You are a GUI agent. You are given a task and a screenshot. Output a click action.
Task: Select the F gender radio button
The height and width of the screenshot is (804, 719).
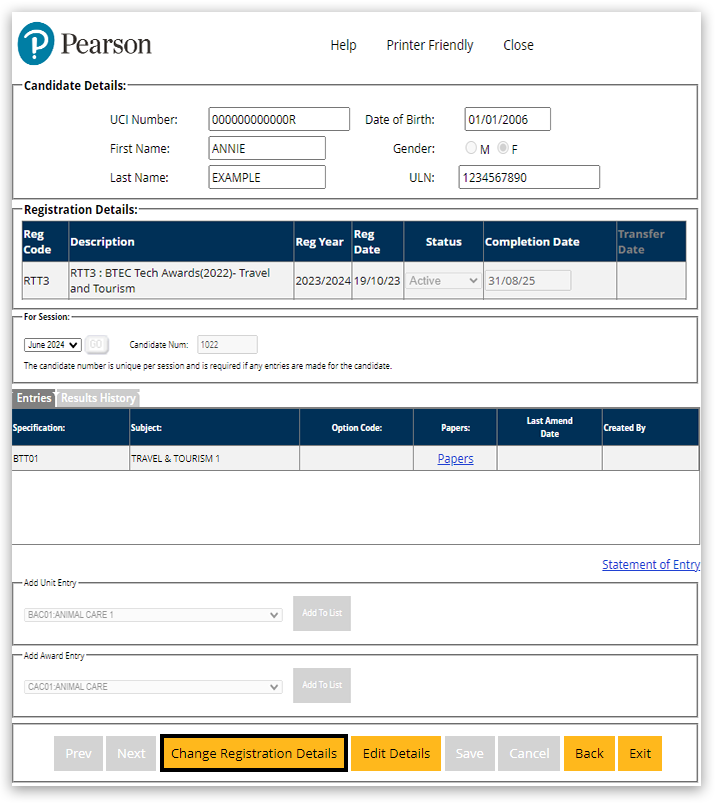pos(503,149)
